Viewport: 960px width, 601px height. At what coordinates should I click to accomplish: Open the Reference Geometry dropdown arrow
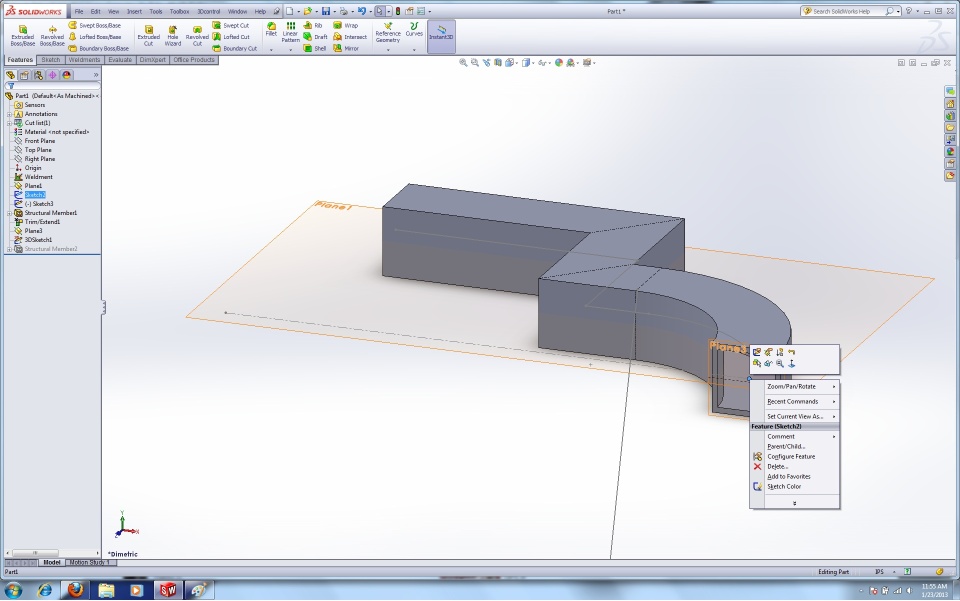tap(388, 50)
